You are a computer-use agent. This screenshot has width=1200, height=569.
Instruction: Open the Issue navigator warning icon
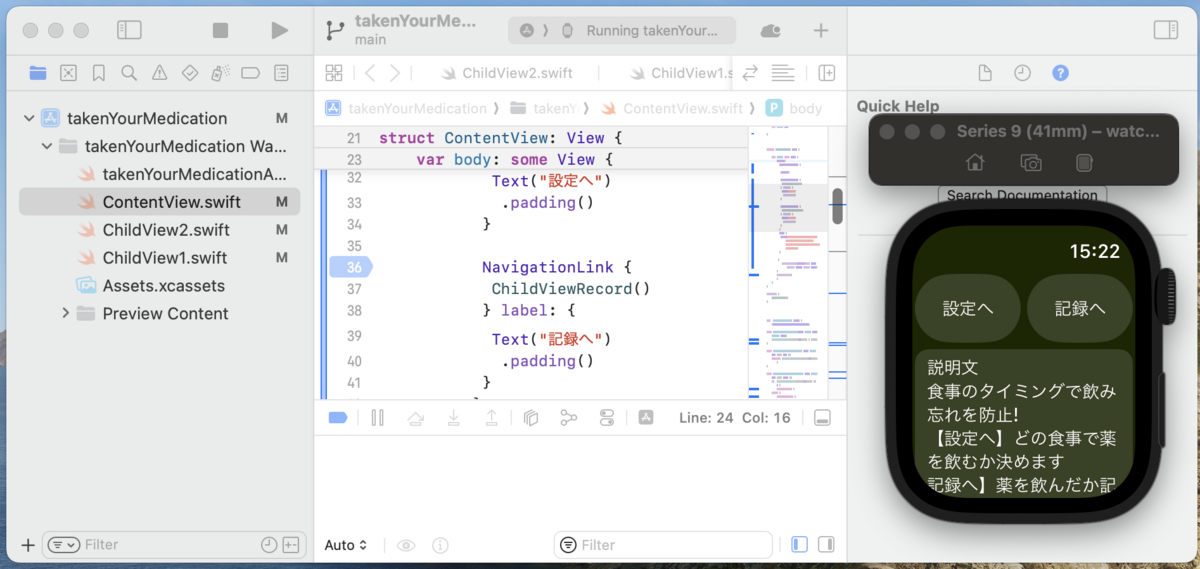(159, 73)
